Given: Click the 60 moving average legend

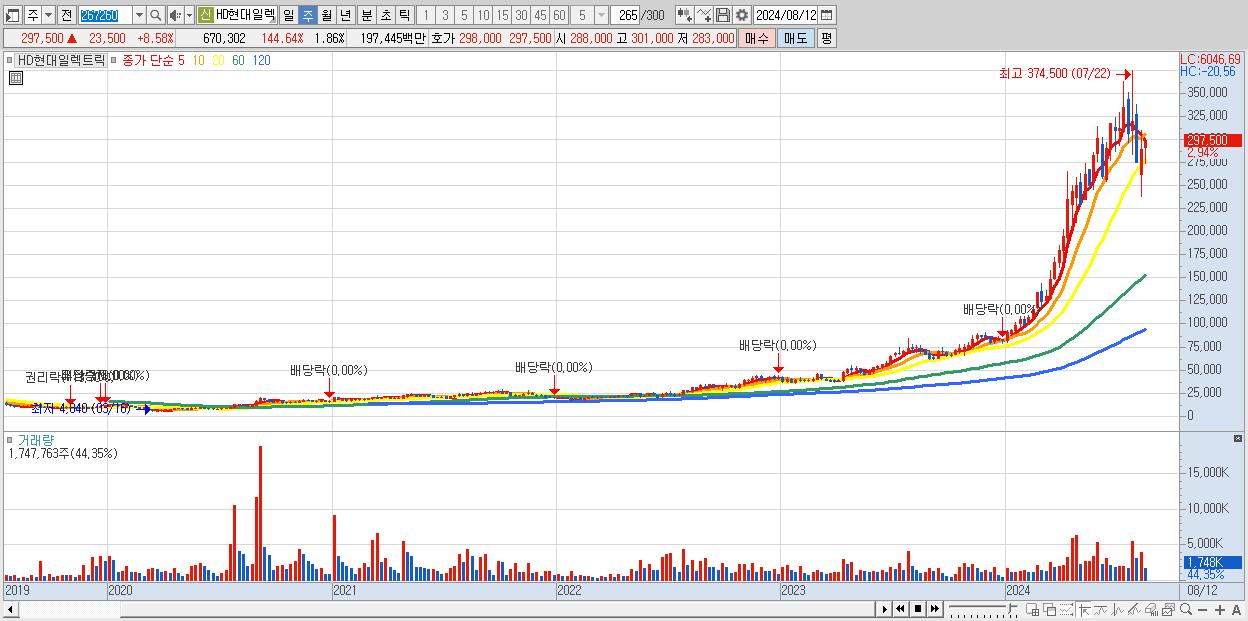Looking at the screenshot, I should (x=238, y=60).
